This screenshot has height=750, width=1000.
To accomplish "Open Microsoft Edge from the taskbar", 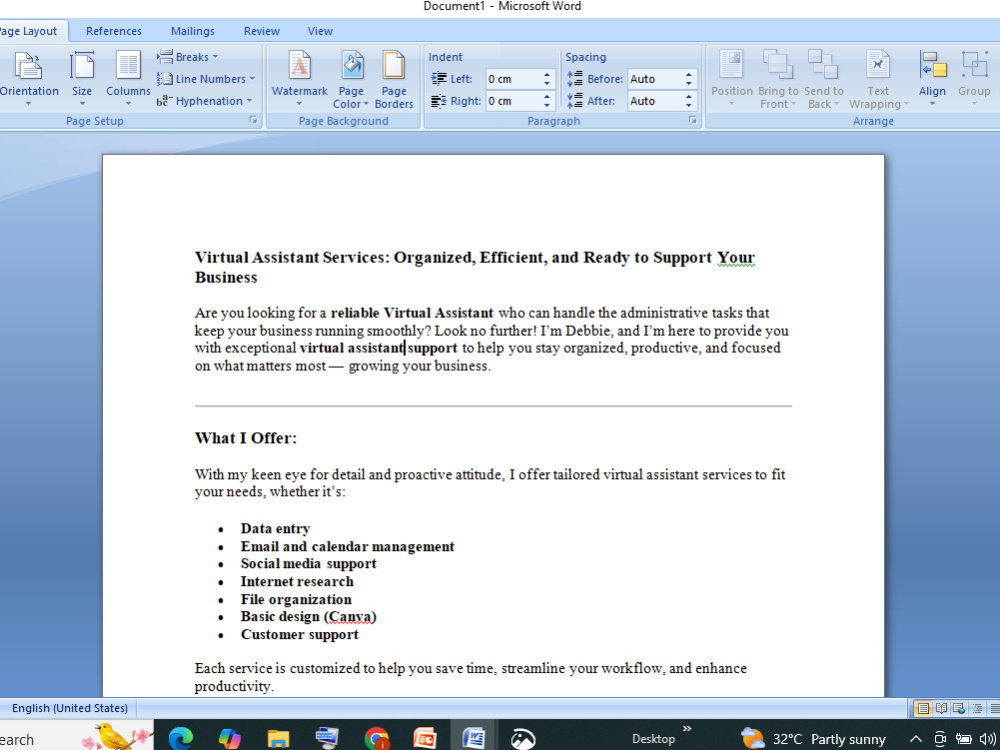I will click(180, 738).
